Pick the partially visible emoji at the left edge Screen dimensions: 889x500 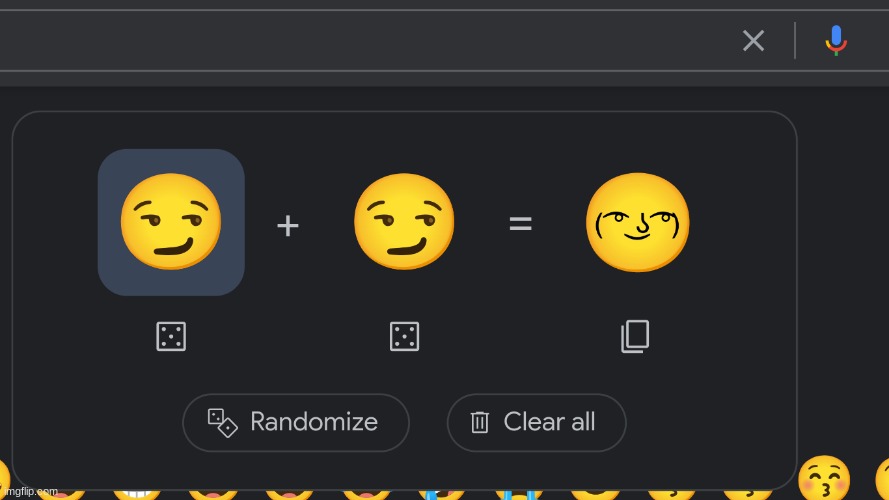pos(5,479)
